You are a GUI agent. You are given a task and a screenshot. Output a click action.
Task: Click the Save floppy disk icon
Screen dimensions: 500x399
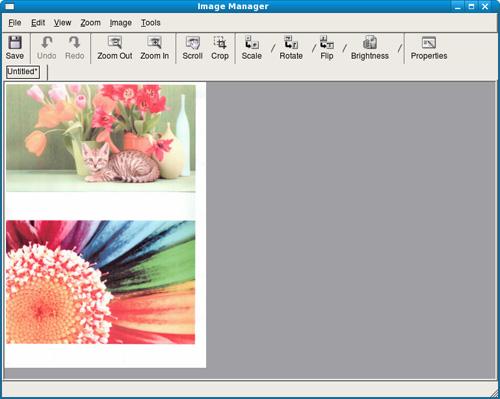point(15,43)
